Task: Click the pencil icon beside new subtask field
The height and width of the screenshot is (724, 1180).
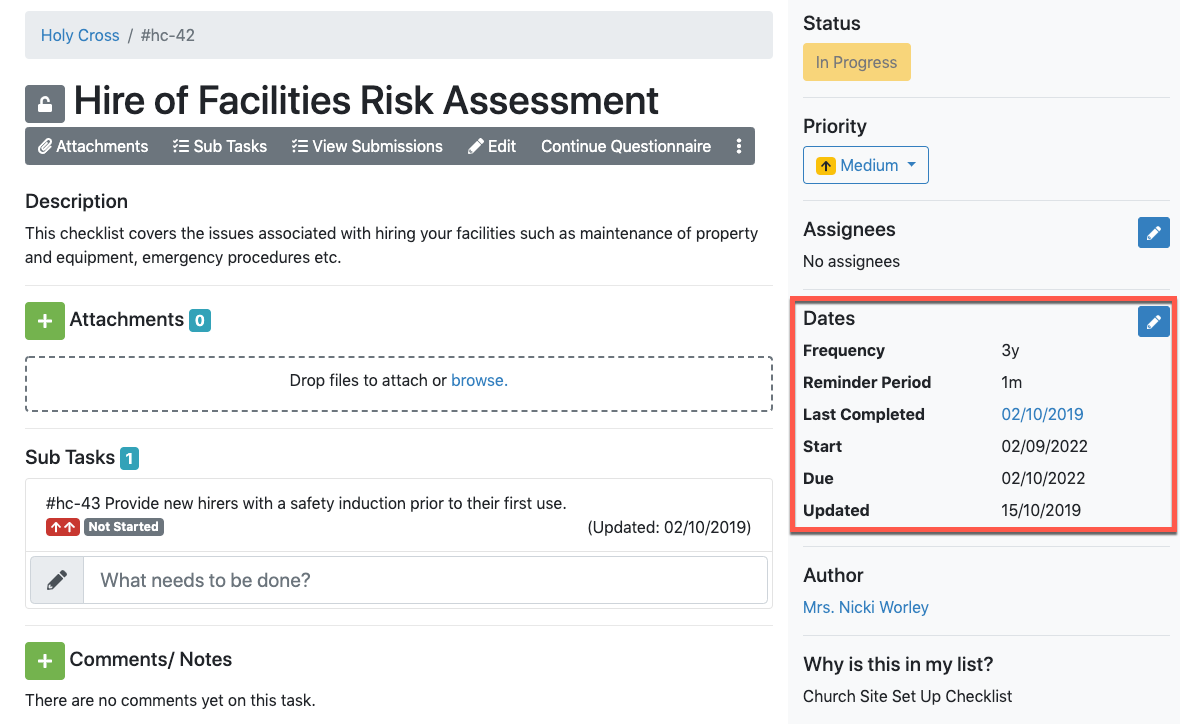Action: tap(57, 580)
